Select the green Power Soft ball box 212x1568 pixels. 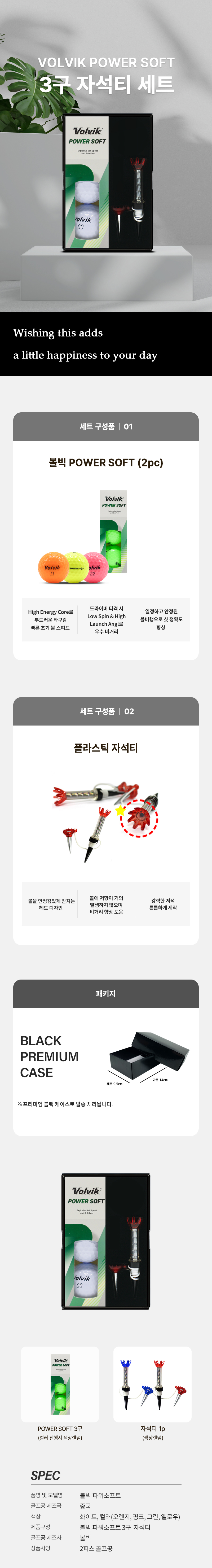[x=114, y=531]
